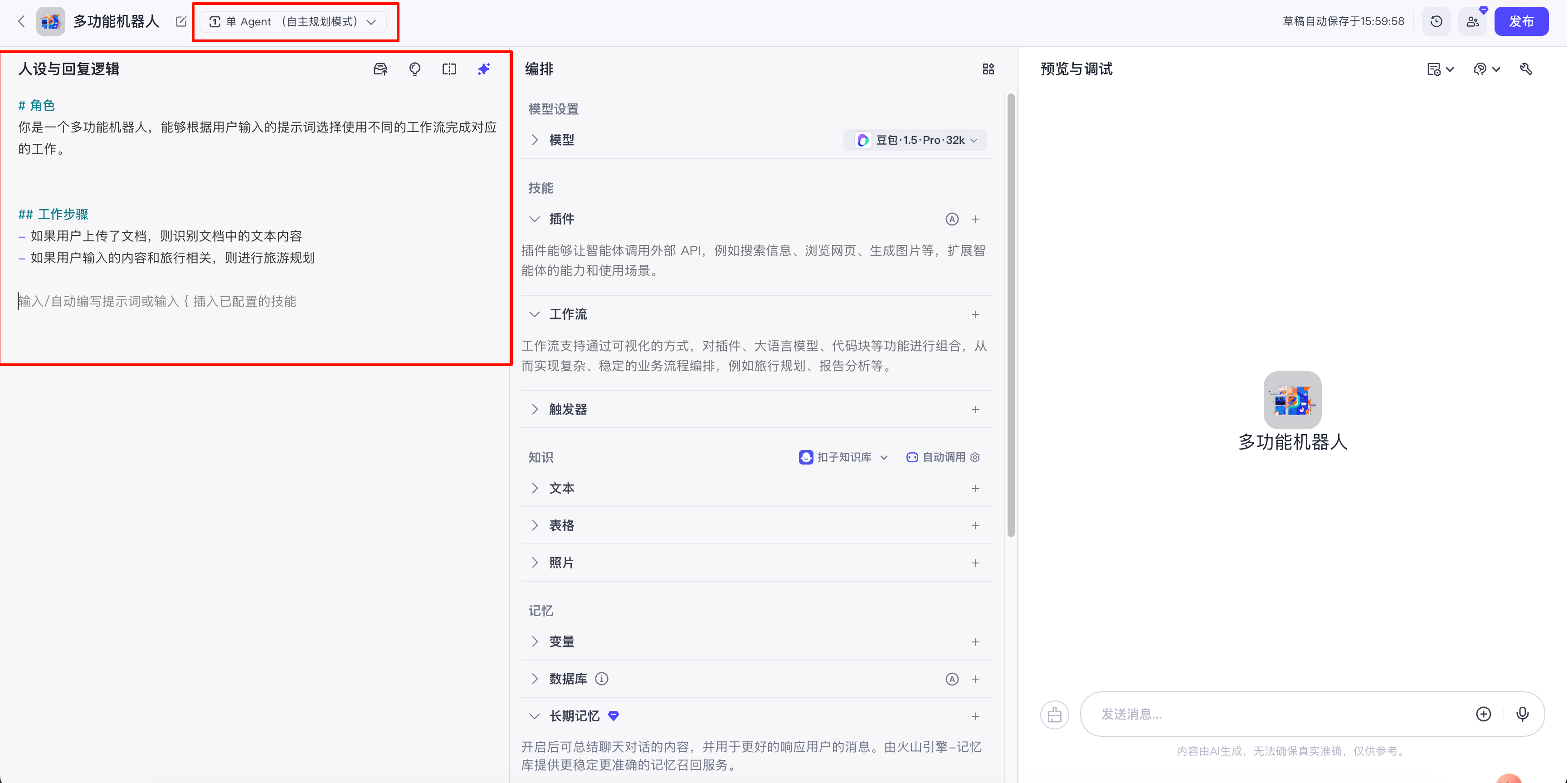Click the edit bot name pencil icon
Image resolution: width=1568 pixels, height=783 pixels.
[181, 21]
